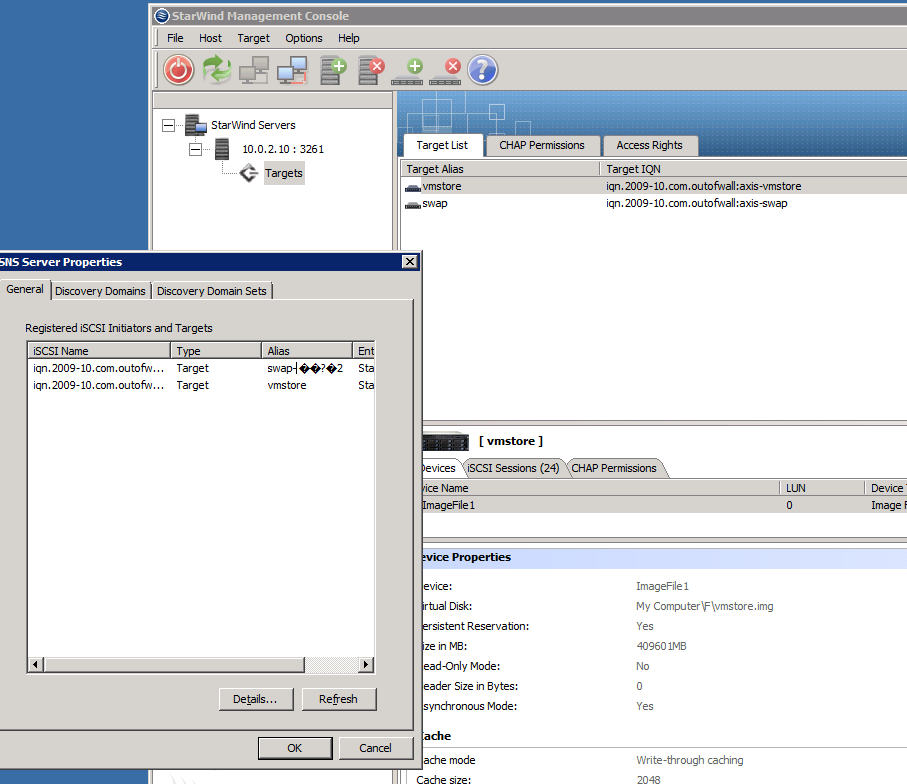Click the Refresh button in dialog

click(338, 699)
